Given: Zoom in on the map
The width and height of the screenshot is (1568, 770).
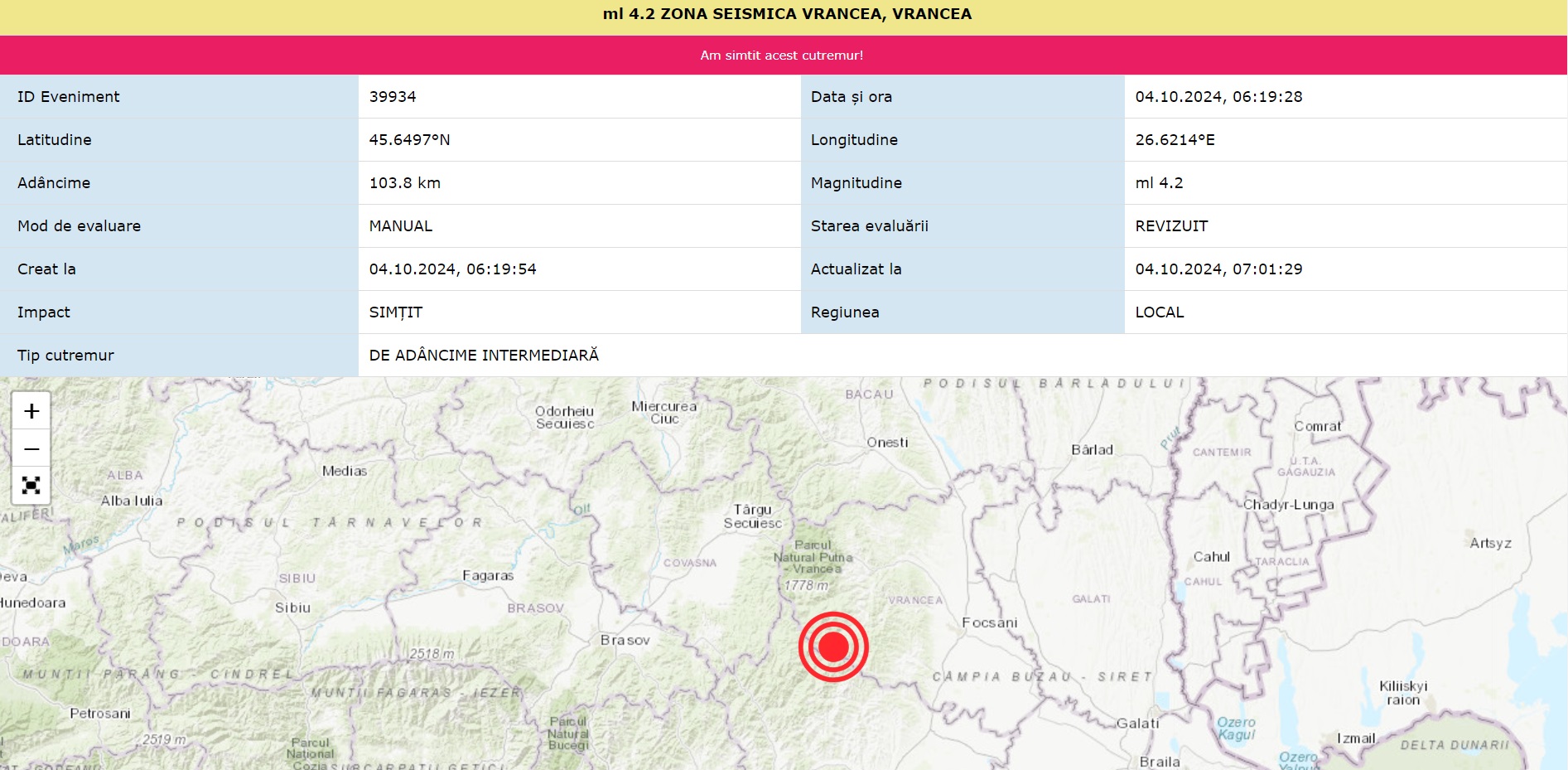Looking at the screenshot, I should point(31,411).
